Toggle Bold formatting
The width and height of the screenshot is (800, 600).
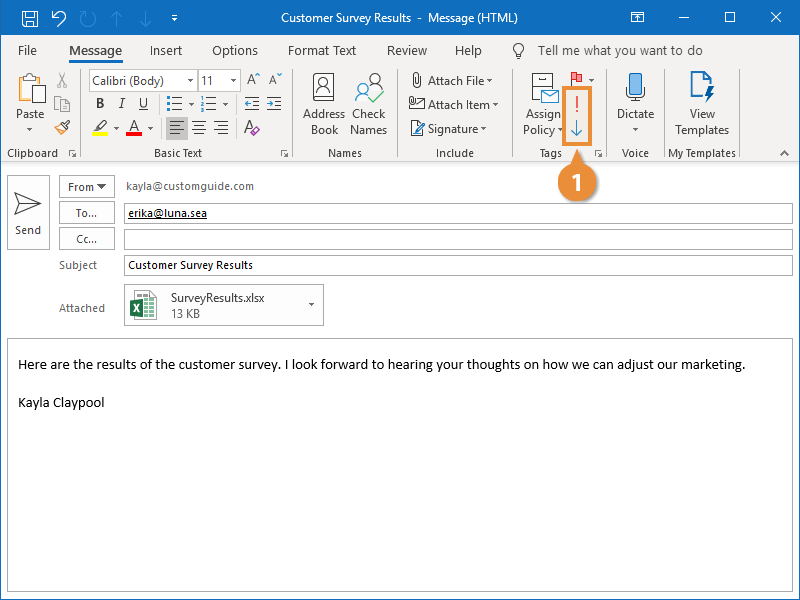click(x=100, y=104)
